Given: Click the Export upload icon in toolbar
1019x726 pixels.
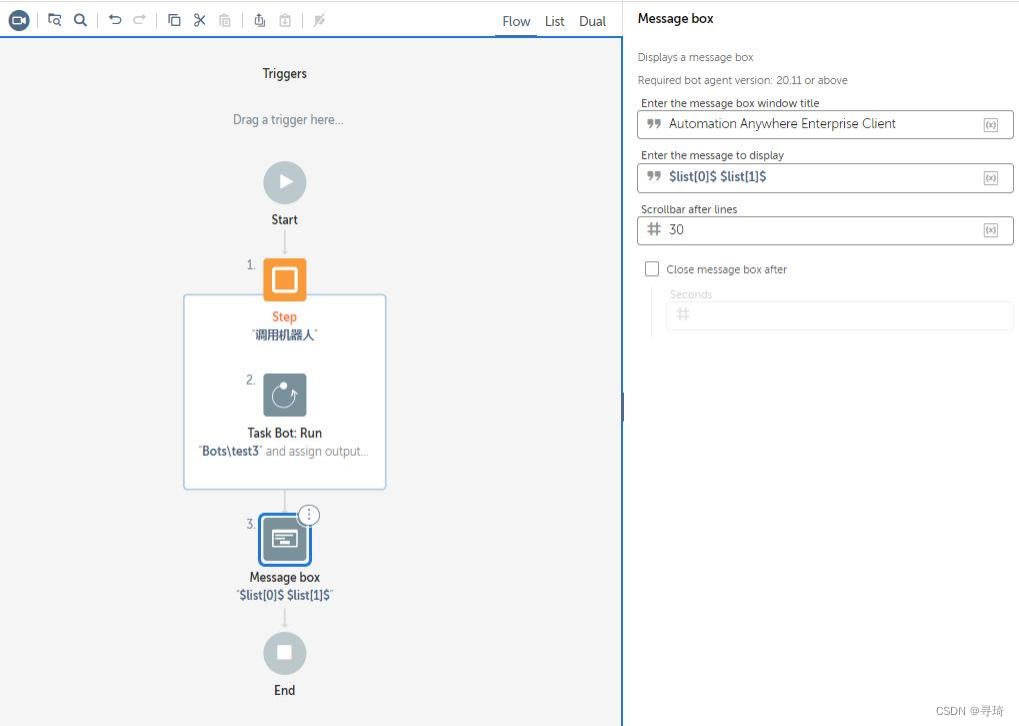Looking at the screenshot, I should (258, 19).
